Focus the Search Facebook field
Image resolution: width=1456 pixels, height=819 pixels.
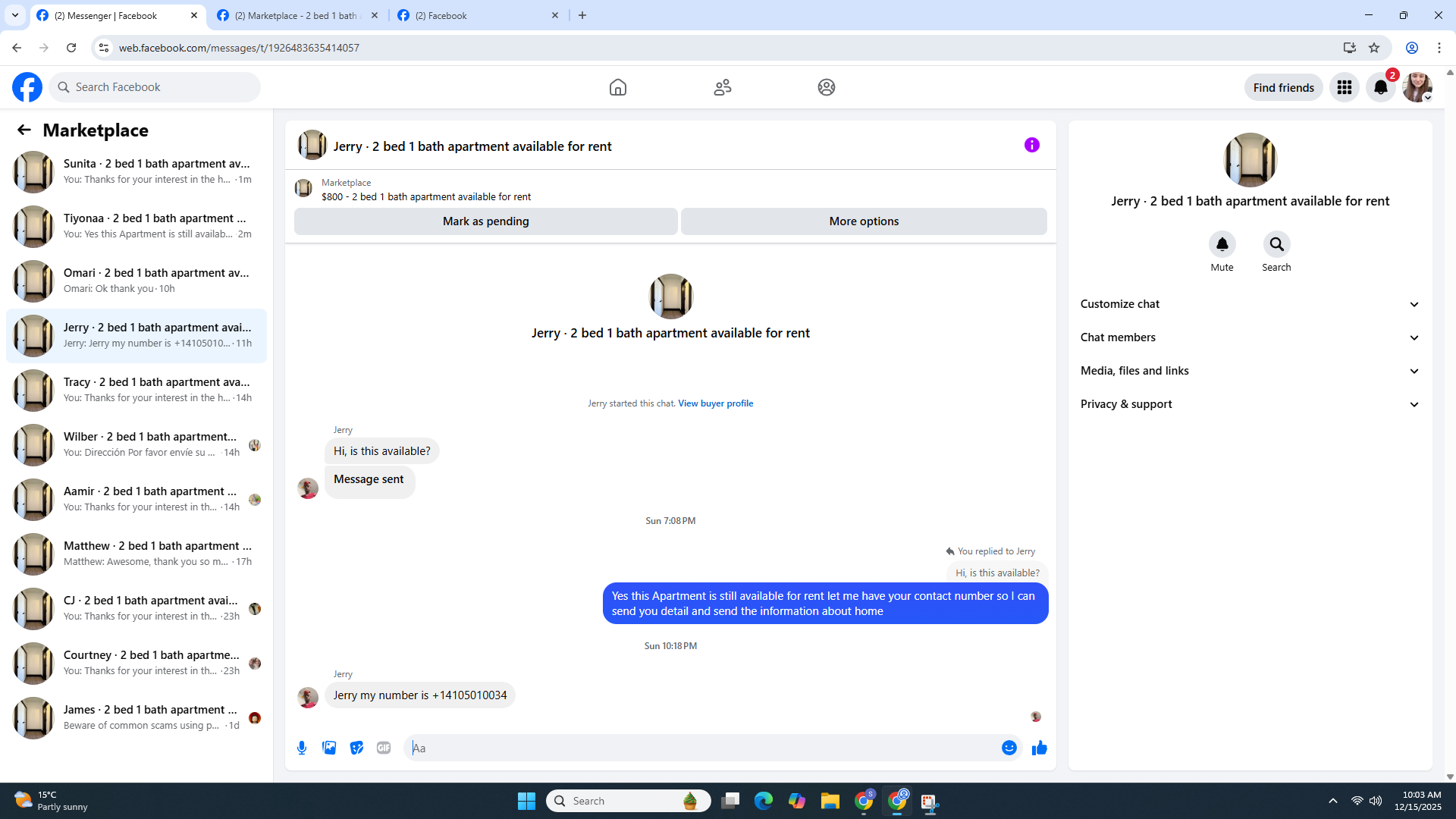[x=155, y=87]
